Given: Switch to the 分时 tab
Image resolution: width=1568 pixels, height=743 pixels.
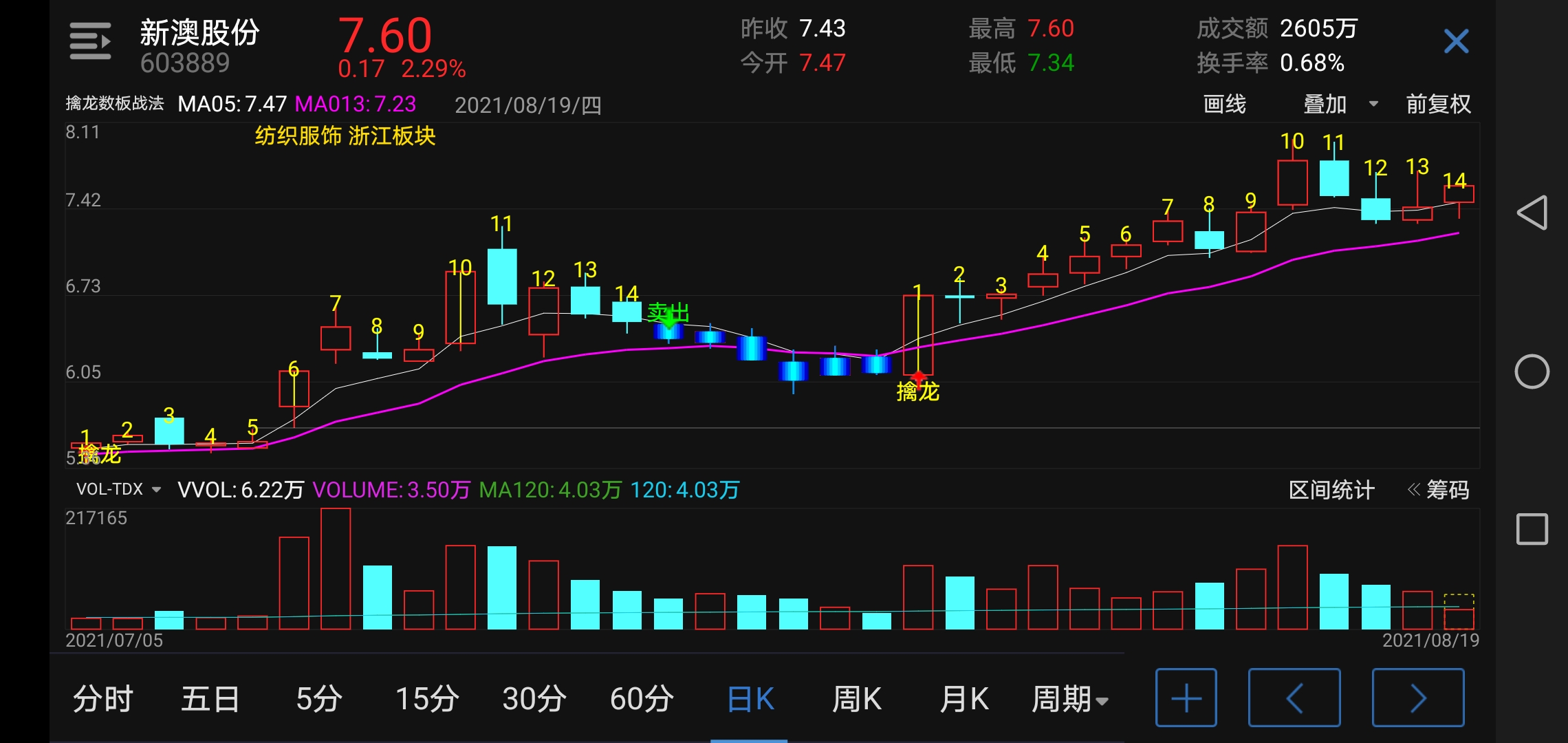Looking at the screenshot, I should tap(102, 699).
